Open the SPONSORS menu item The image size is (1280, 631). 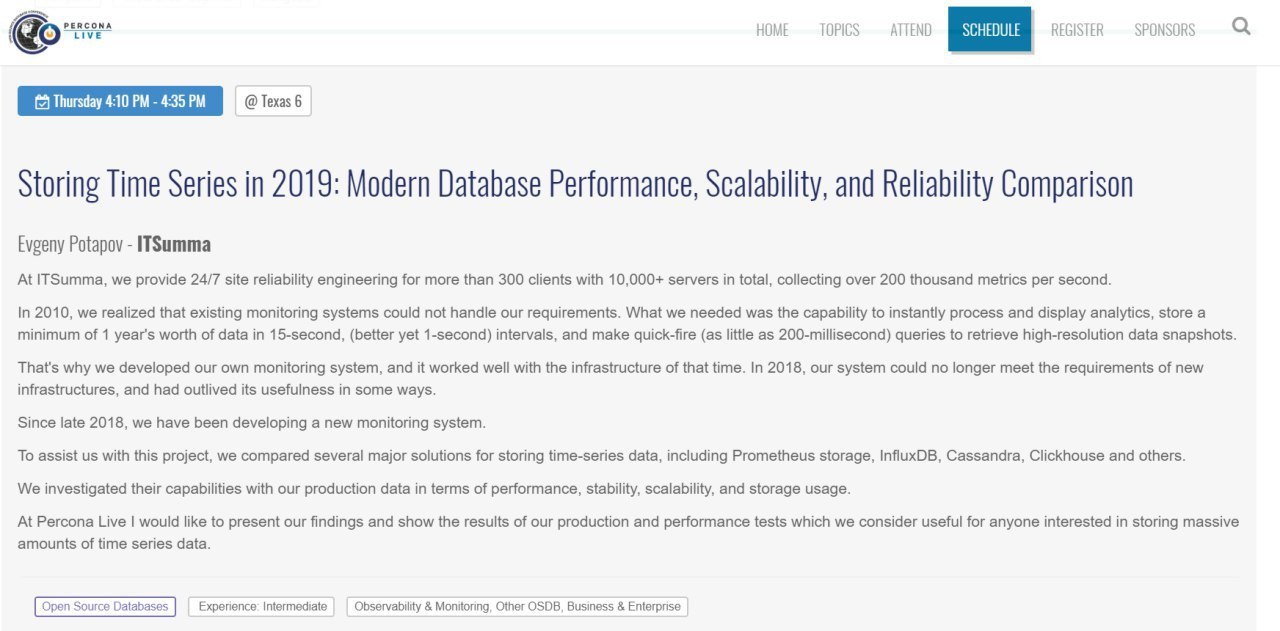click(x=1164, y=30)
